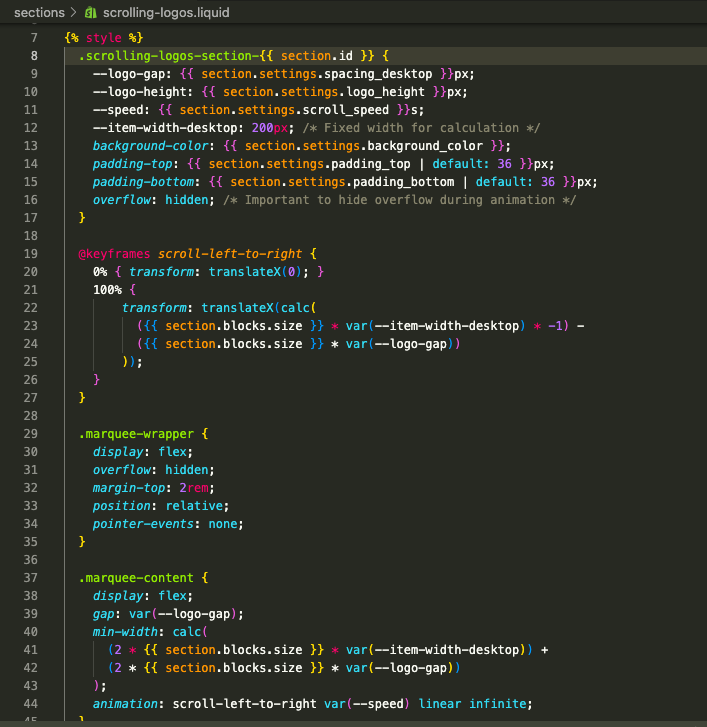This screenshot has height=727, width=707.
Task: Click 'spacing_desktop' on line 9
Action: (x=378, y=74)
